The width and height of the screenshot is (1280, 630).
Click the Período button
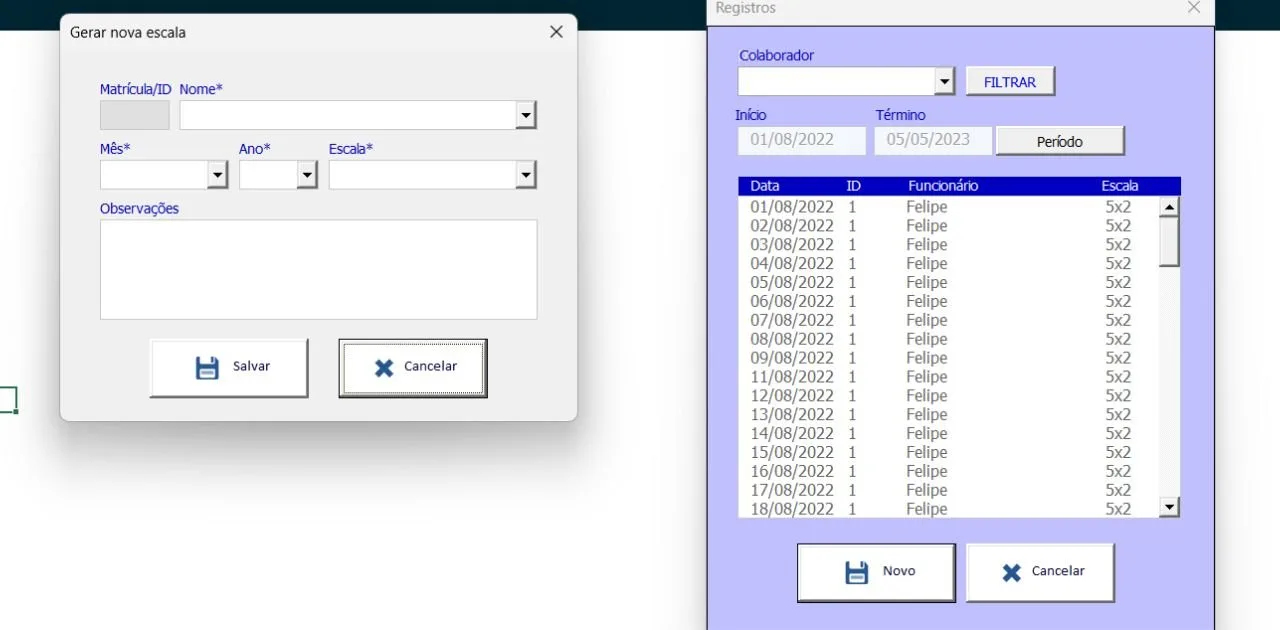1060,141
